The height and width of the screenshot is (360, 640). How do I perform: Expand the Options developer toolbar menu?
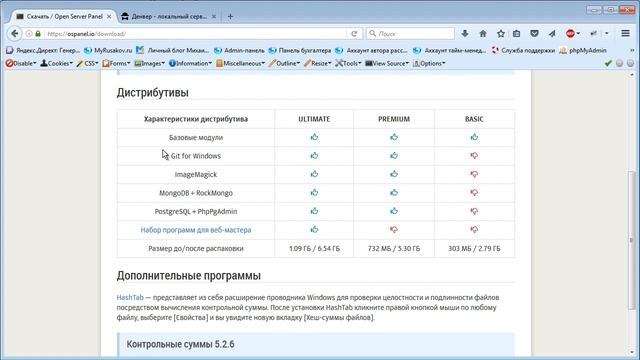click(429, 63)
